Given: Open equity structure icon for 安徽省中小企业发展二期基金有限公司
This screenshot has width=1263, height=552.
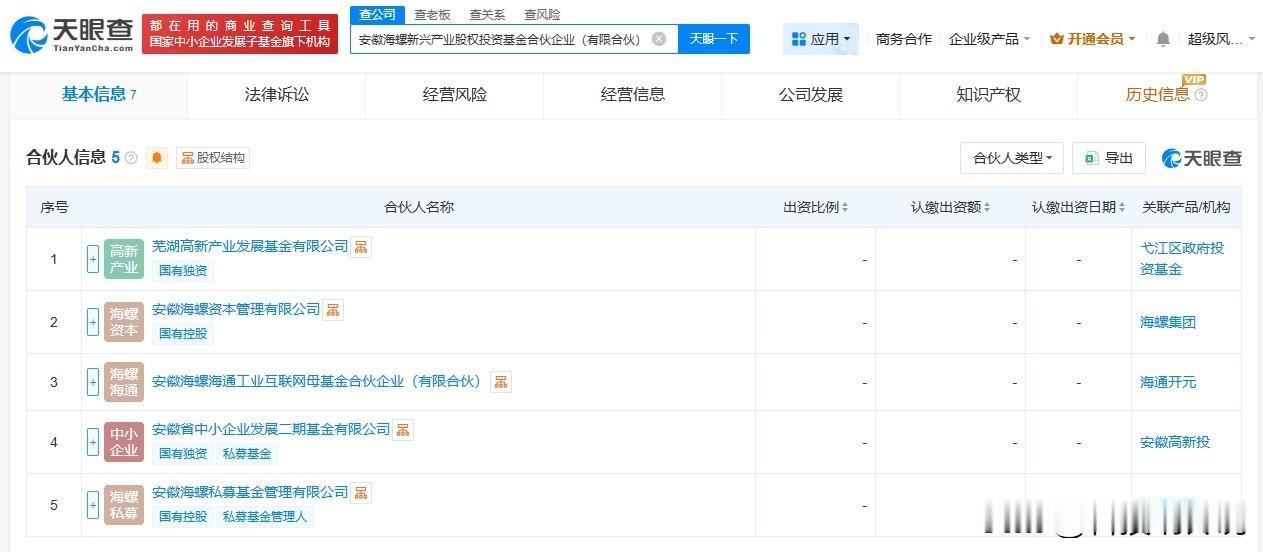Looking at the screenshot, I should 403,430.
